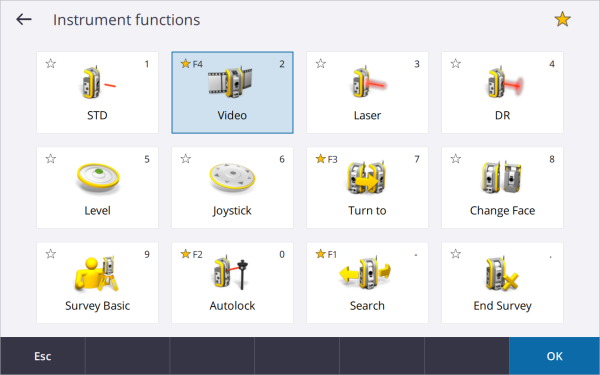Open the Video instrument function

(x=232, y=93)
